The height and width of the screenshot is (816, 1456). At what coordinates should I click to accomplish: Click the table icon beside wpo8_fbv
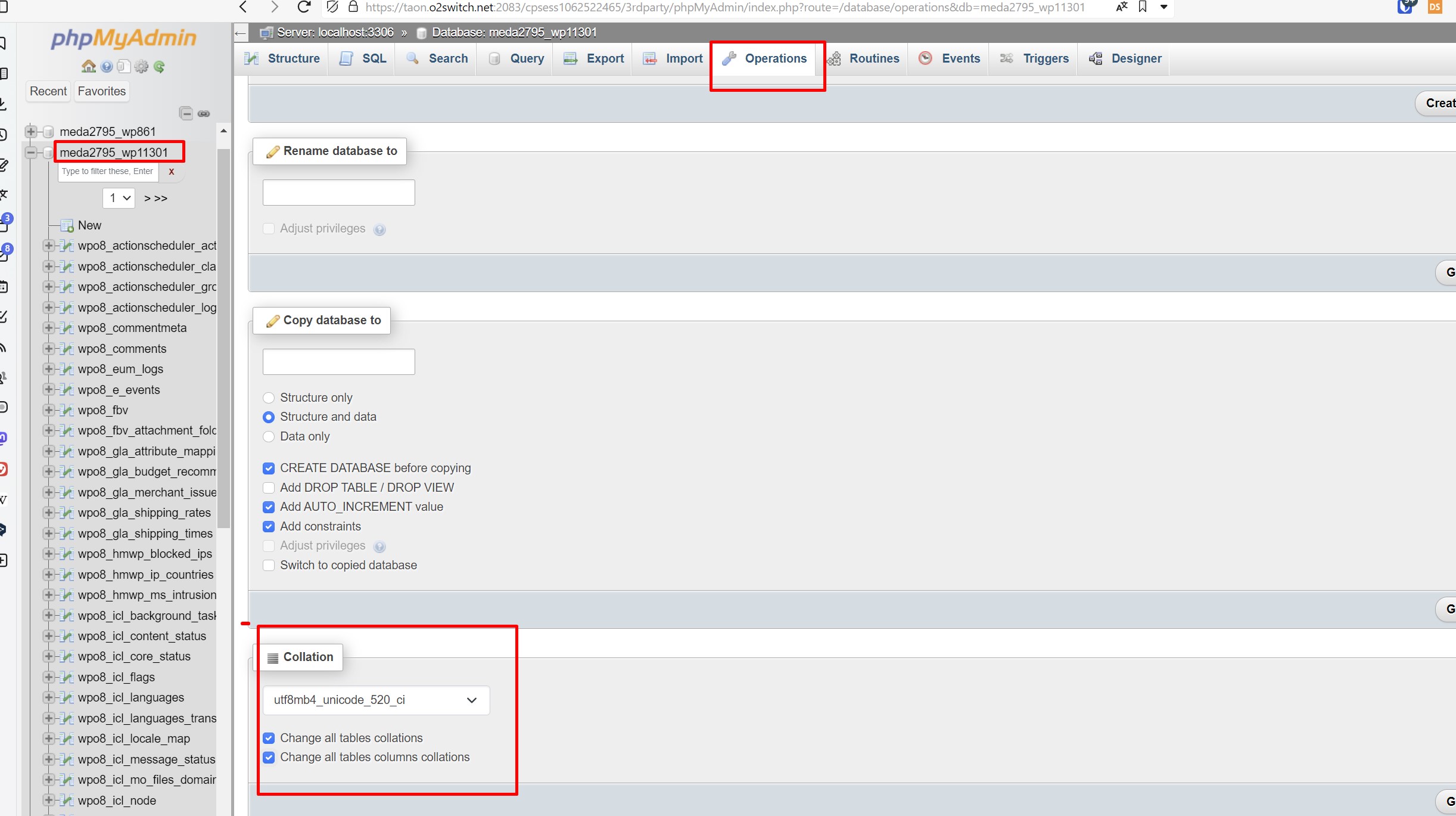pos(67,410)
